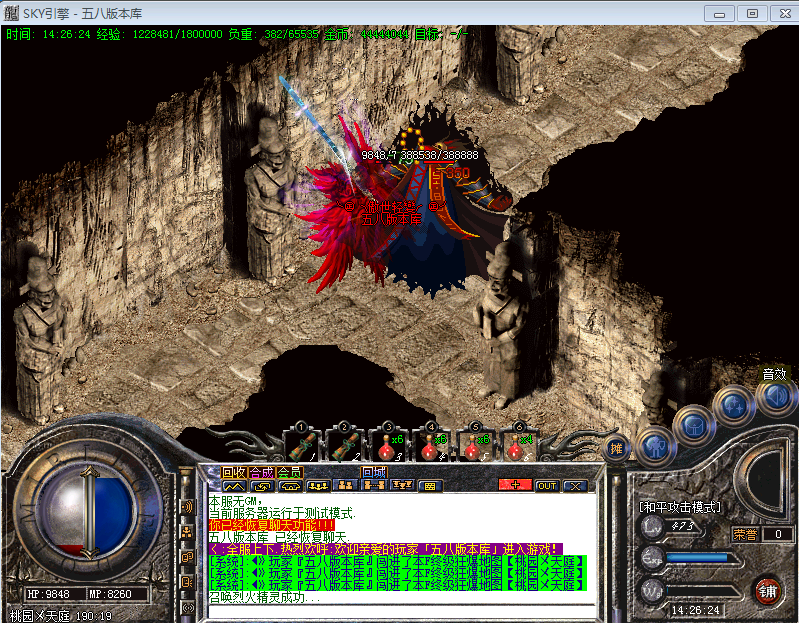This screenshot has height=623, width=799.
Task: Toggle the private whisper channel icon
Action: [x=188, y=557]
